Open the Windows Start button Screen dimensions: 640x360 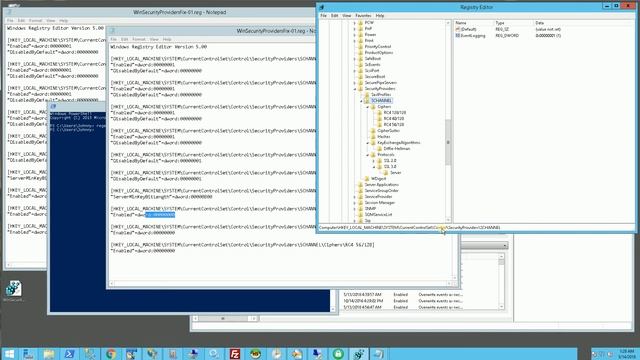pyautogui.click(x=9, y=354)
